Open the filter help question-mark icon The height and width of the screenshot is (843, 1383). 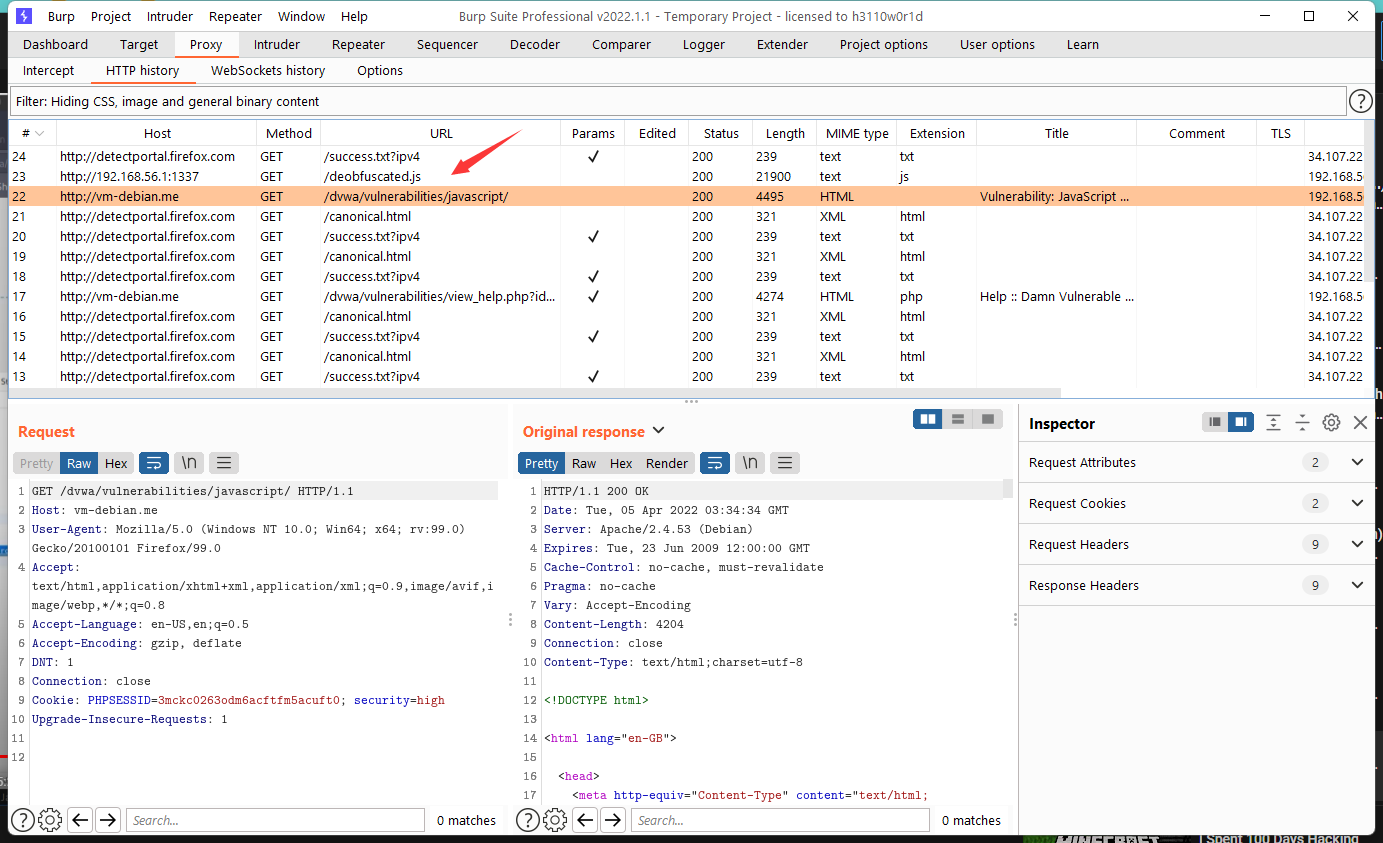point(1360,101)
